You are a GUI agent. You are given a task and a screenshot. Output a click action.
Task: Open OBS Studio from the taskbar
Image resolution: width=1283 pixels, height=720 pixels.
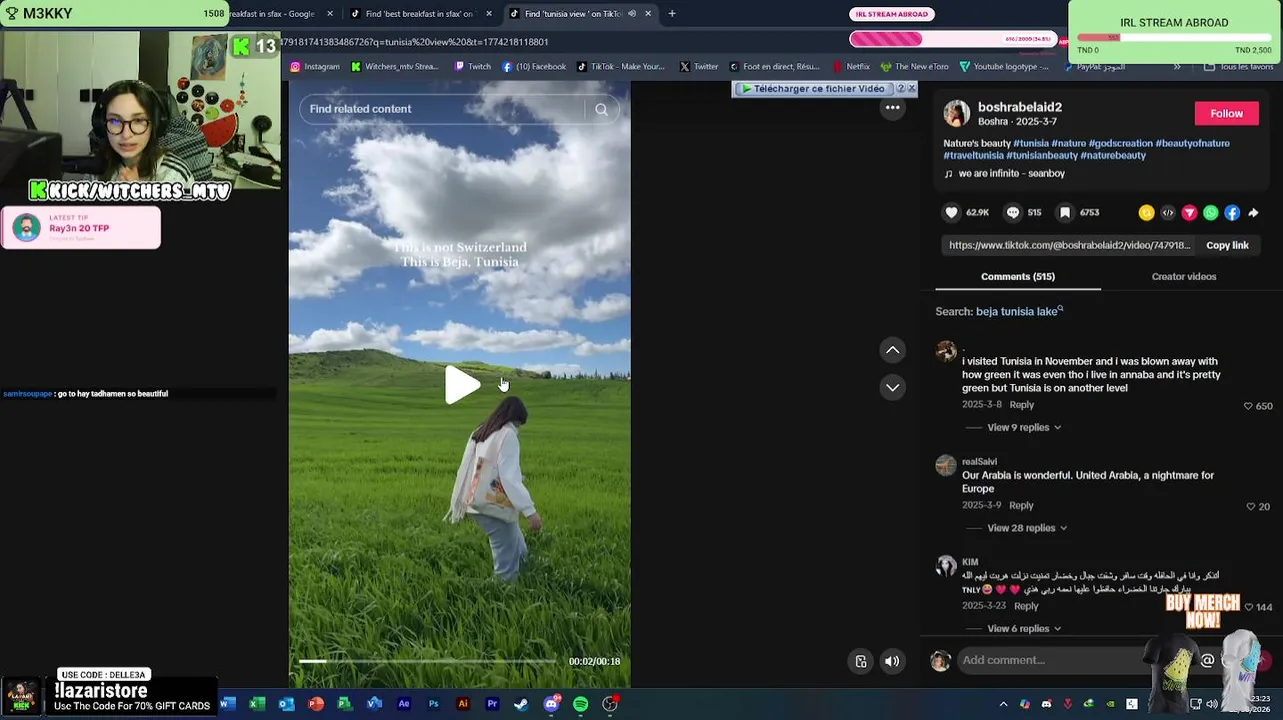[610, 704]
